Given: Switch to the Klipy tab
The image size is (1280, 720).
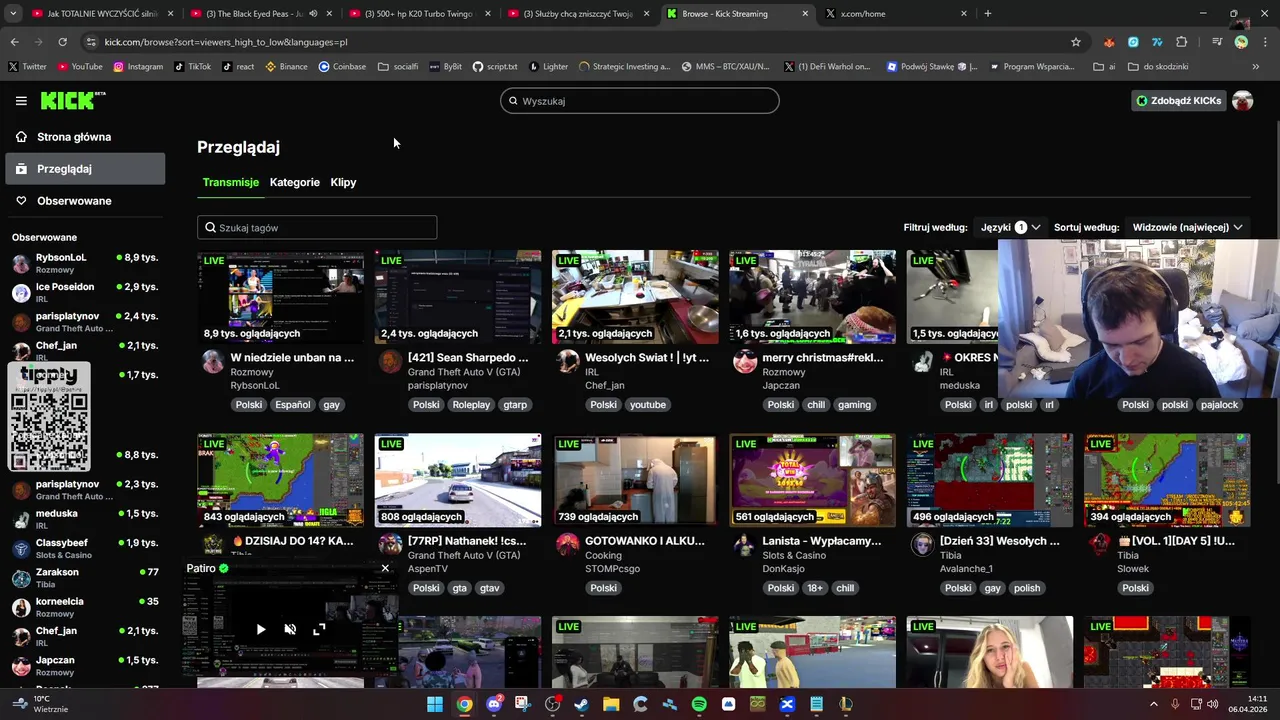Looking at the screenshot, I should (x=343, y=182).
